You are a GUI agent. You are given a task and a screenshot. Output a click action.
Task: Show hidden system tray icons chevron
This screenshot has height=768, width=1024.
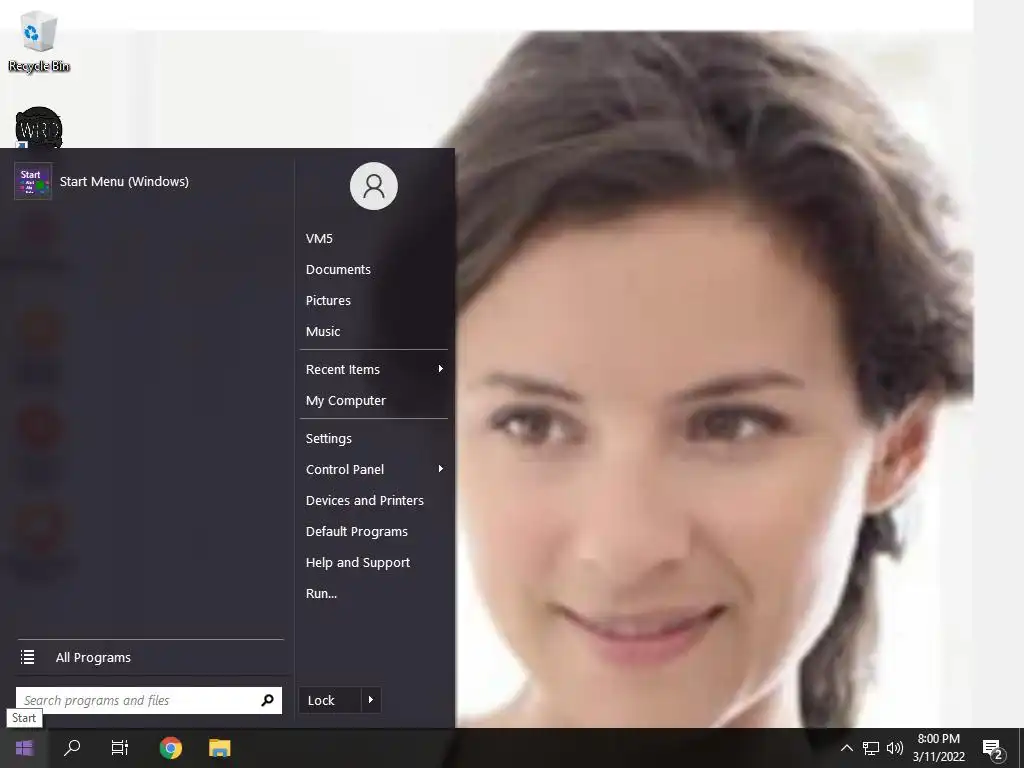tap(846, 748)
